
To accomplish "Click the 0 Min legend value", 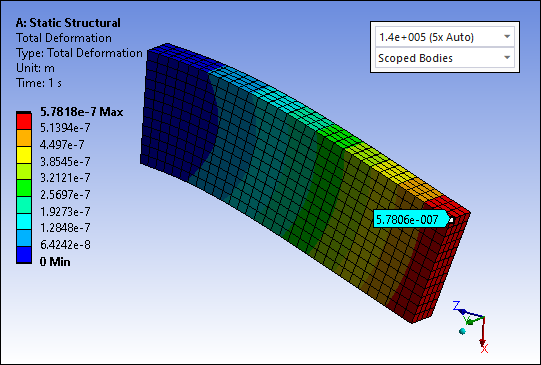I will point(55,262).
